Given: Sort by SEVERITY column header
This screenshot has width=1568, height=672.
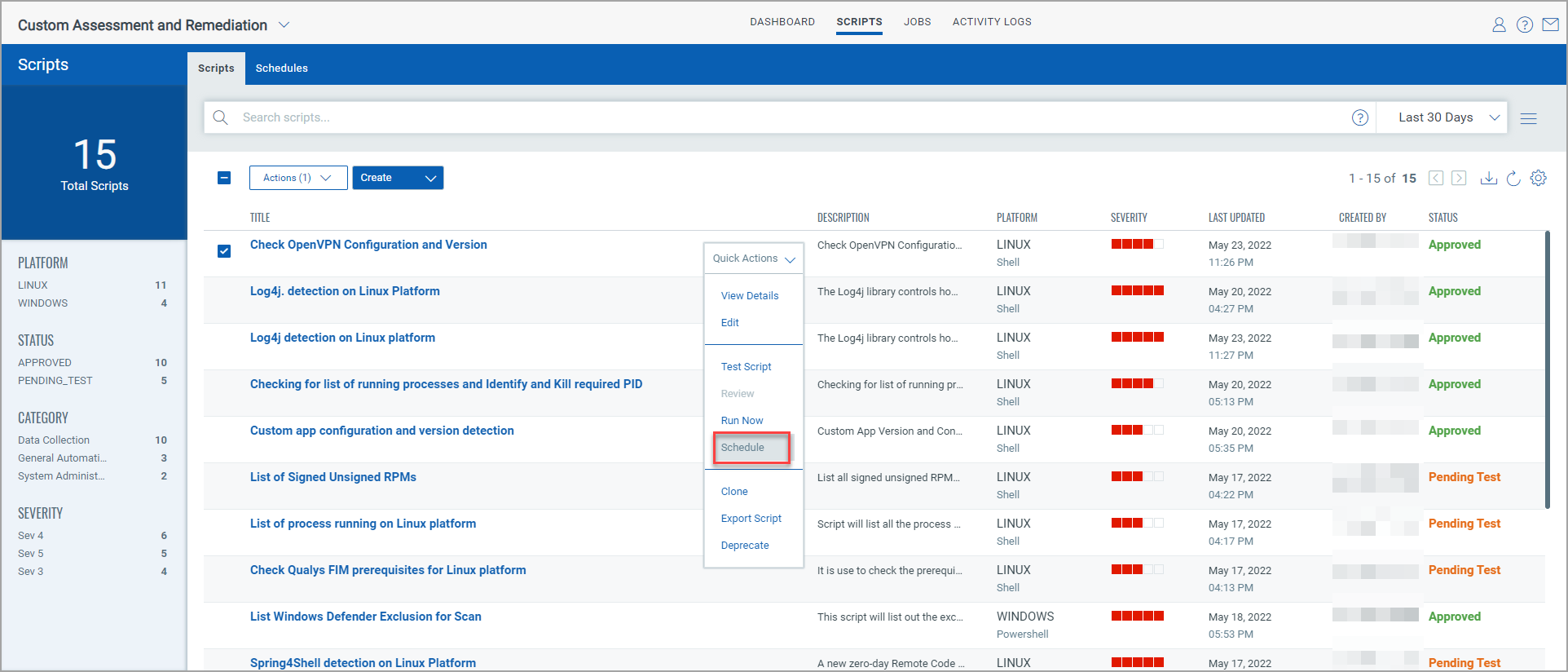Looking at the screenshot, I should [1129, 218].
